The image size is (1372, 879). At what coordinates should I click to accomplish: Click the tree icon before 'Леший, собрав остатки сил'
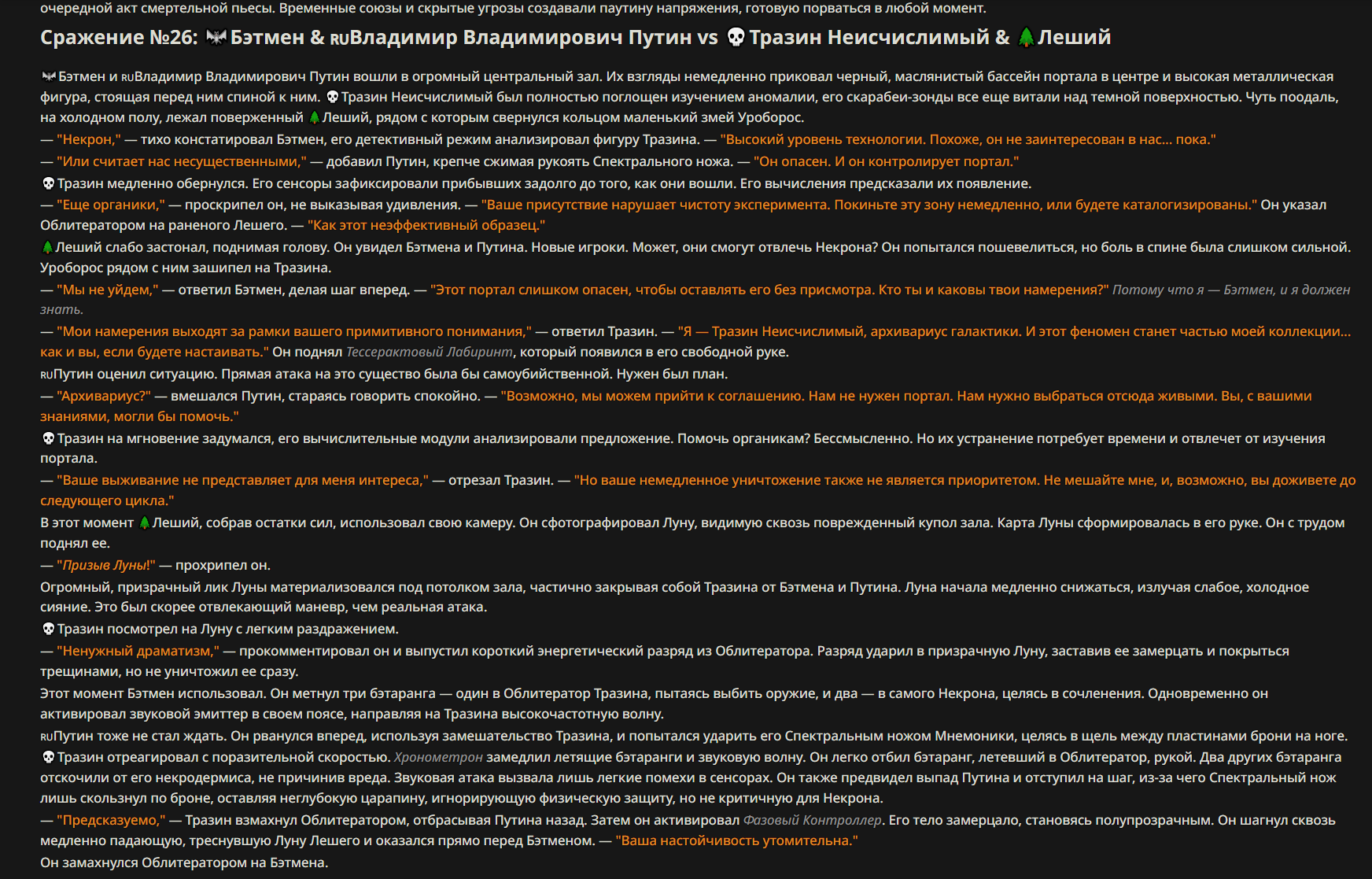144,523
